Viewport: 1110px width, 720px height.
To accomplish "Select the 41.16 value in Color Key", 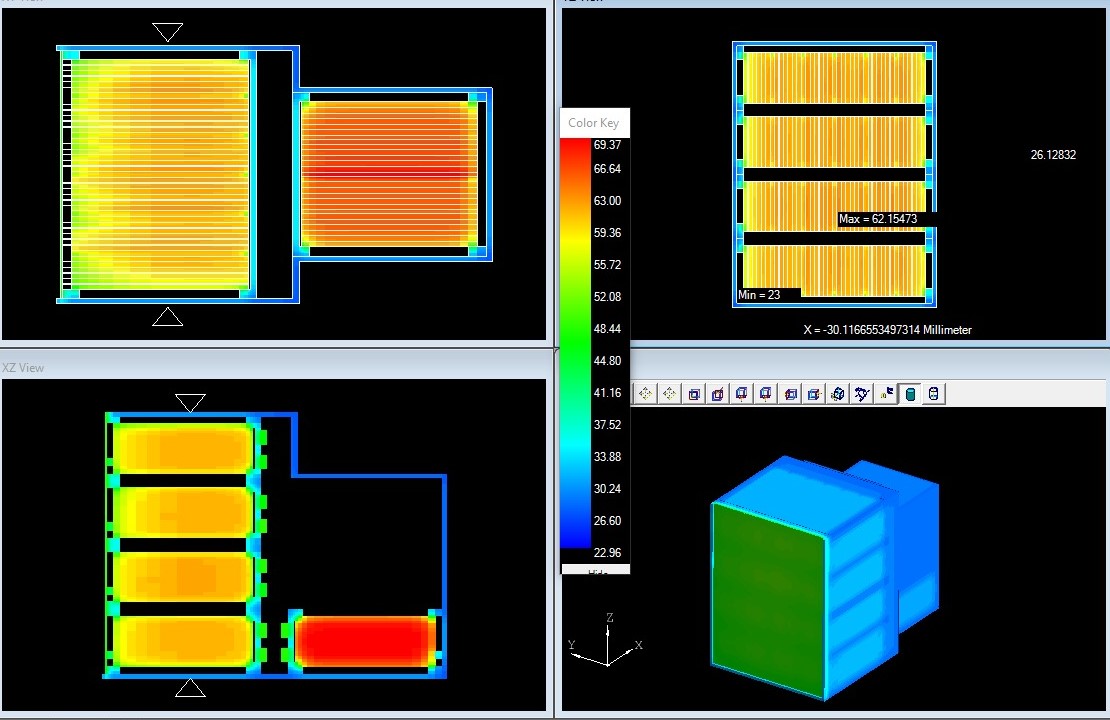I will coord(607,392).
